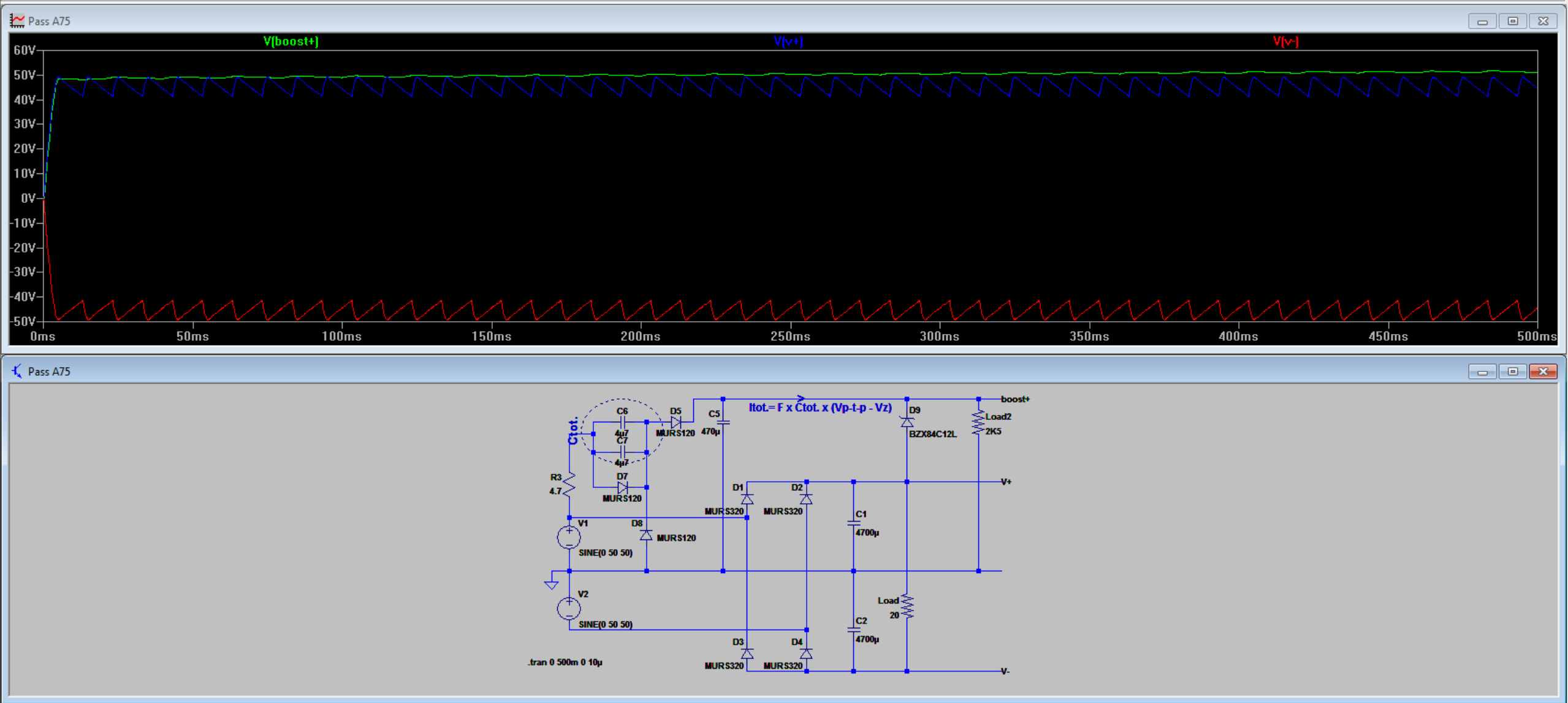
Task: Click the D8 diode symbol
Action: point(646,534)
